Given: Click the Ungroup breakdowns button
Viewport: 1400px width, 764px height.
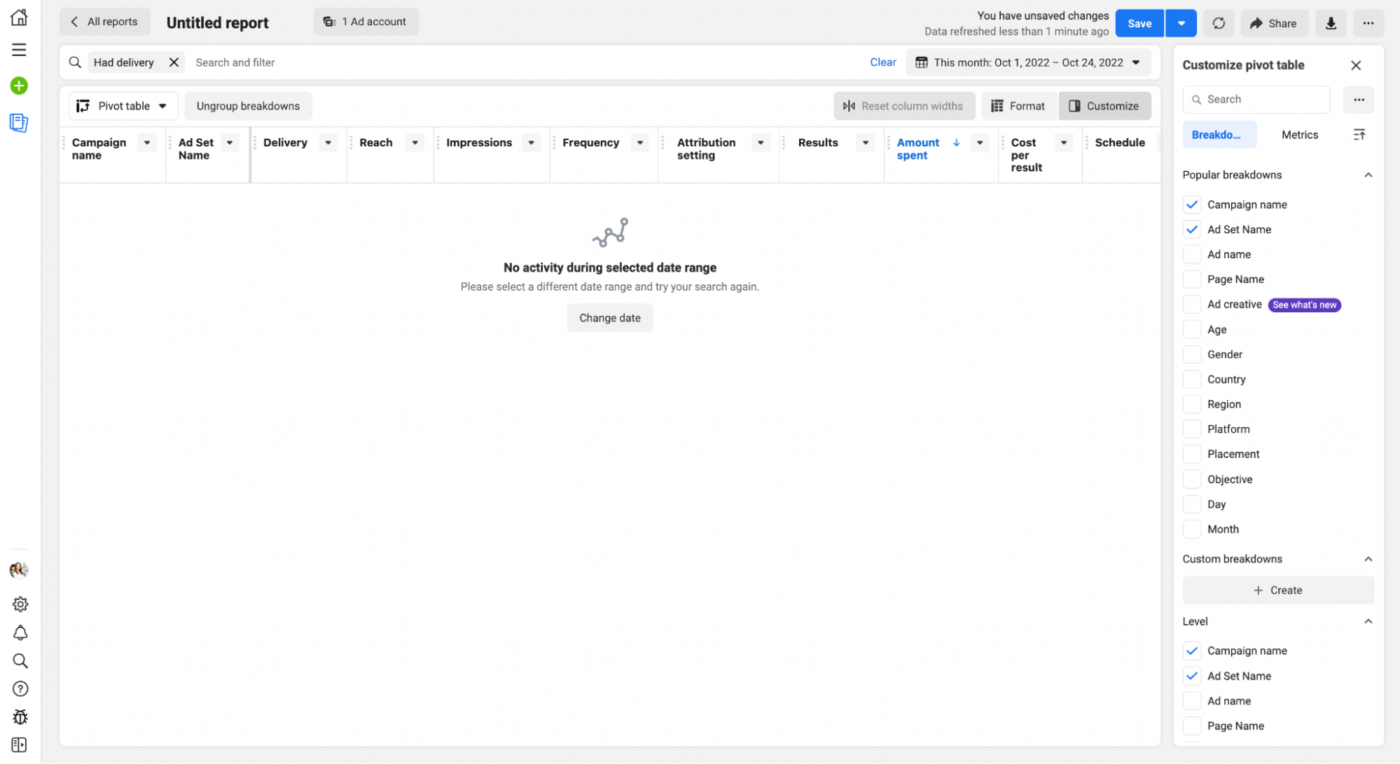Looking at the screenshot, I should [248, 106].
